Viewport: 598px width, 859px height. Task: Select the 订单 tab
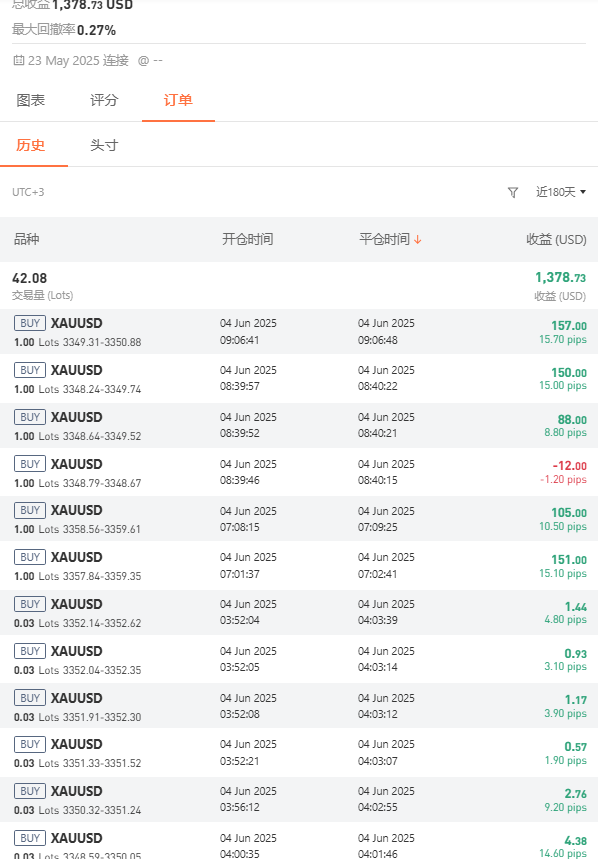(x=178, y=100)
